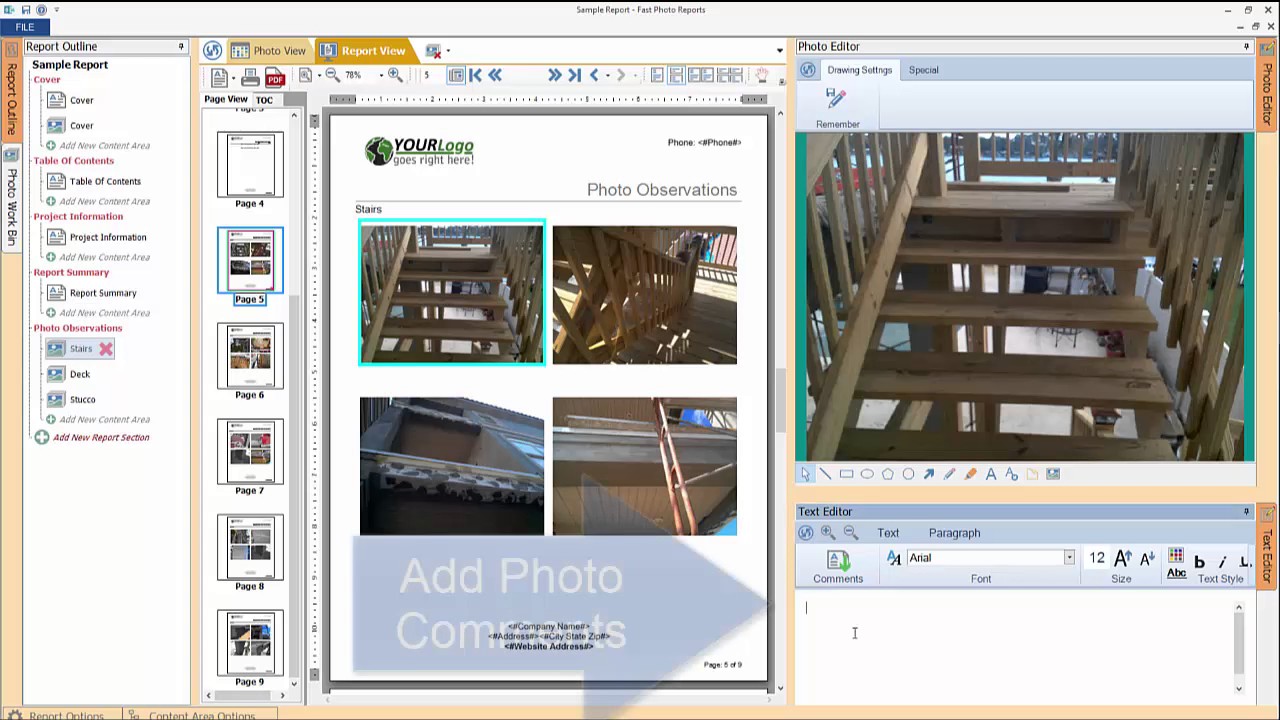Pin the Report Outline panel
This screenshot has width=1280, height=720.
click(181, 46)
